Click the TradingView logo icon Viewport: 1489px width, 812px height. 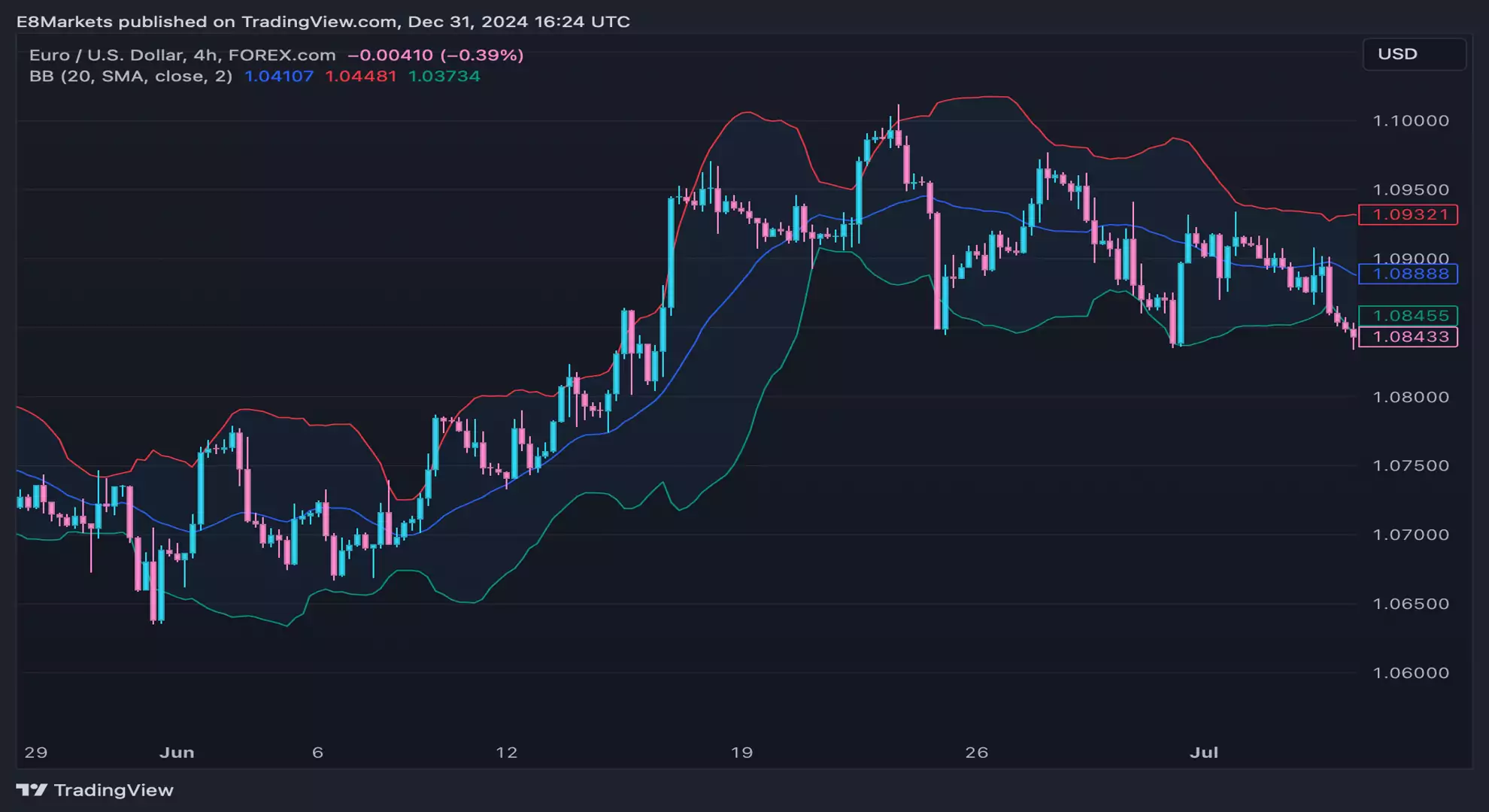coord(32,790)
